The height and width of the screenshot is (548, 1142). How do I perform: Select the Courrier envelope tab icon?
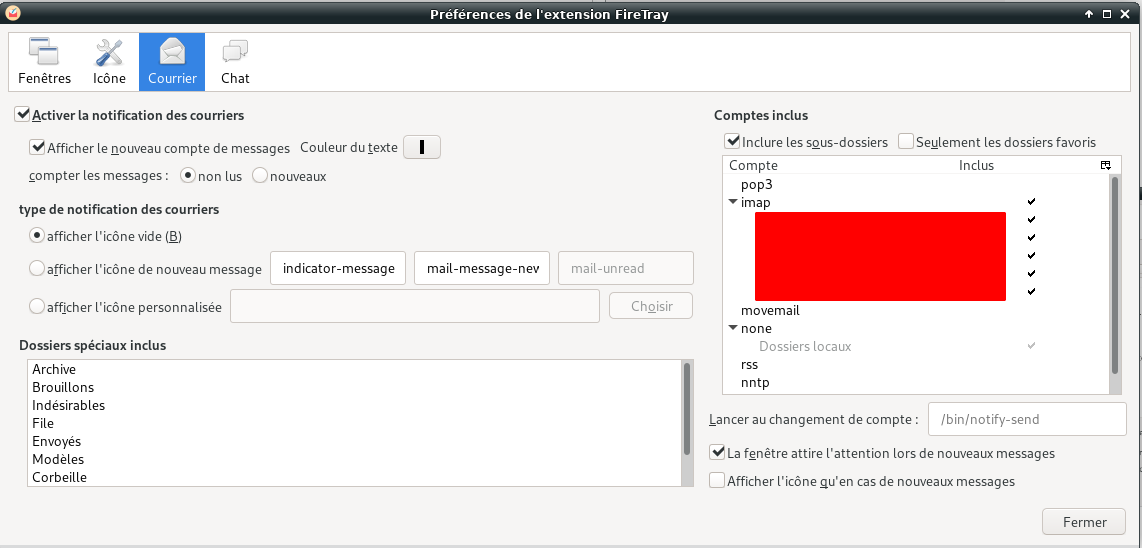(172, 52)
